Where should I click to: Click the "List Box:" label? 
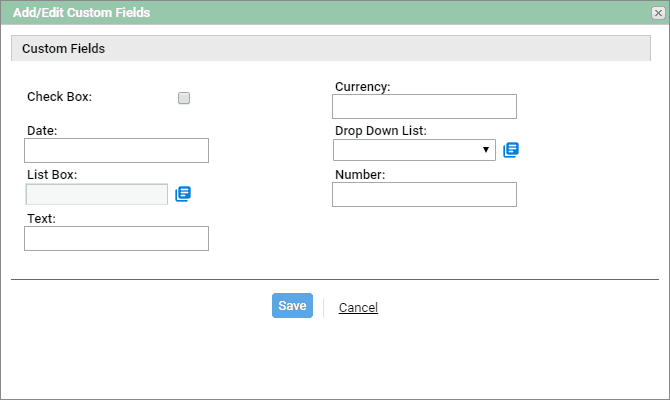pos(52,175)
